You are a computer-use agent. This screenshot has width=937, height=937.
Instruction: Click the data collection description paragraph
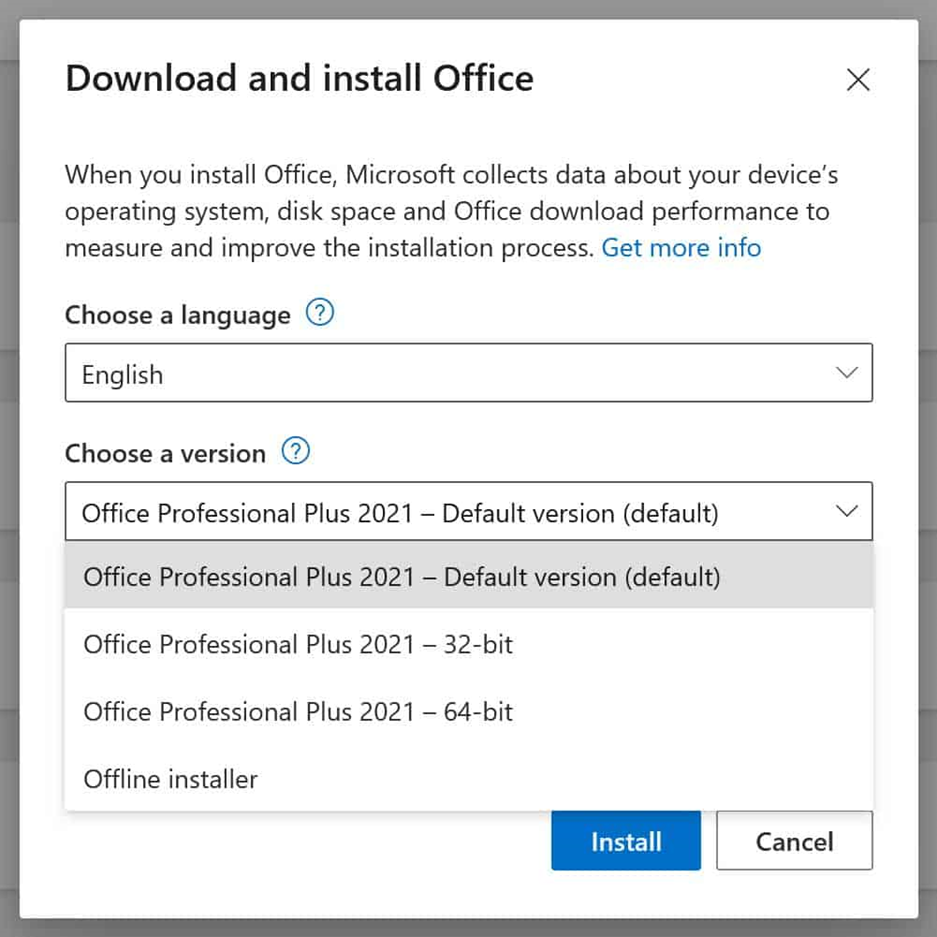pos(450,211)
